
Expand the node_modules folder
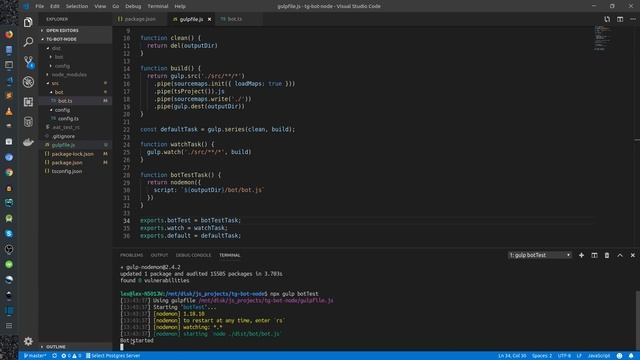75,75
